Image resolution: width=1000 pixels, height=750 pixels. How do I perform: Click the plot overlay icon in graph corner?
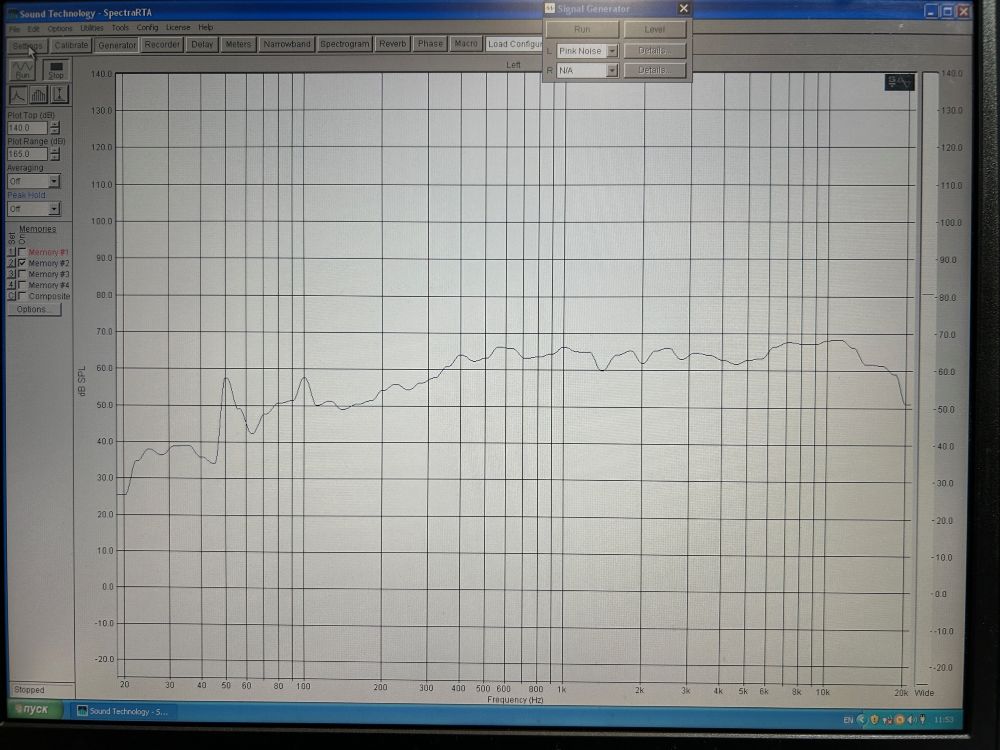(898, 83)
